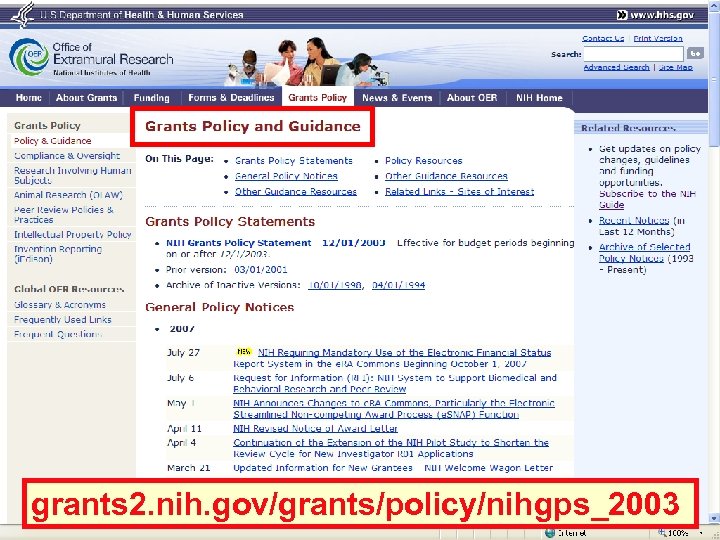Viewport: 720px width, 540px height.
Task: Open Frequent Questions sidebar item
Action: point(58,334)
